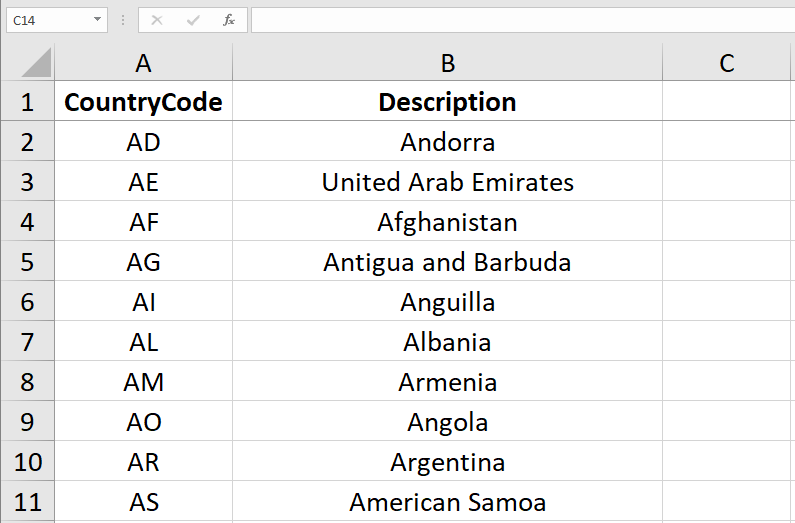Click the Description header cell
The height and width of the screenshot is (523, 795).
tap(447, 102)
